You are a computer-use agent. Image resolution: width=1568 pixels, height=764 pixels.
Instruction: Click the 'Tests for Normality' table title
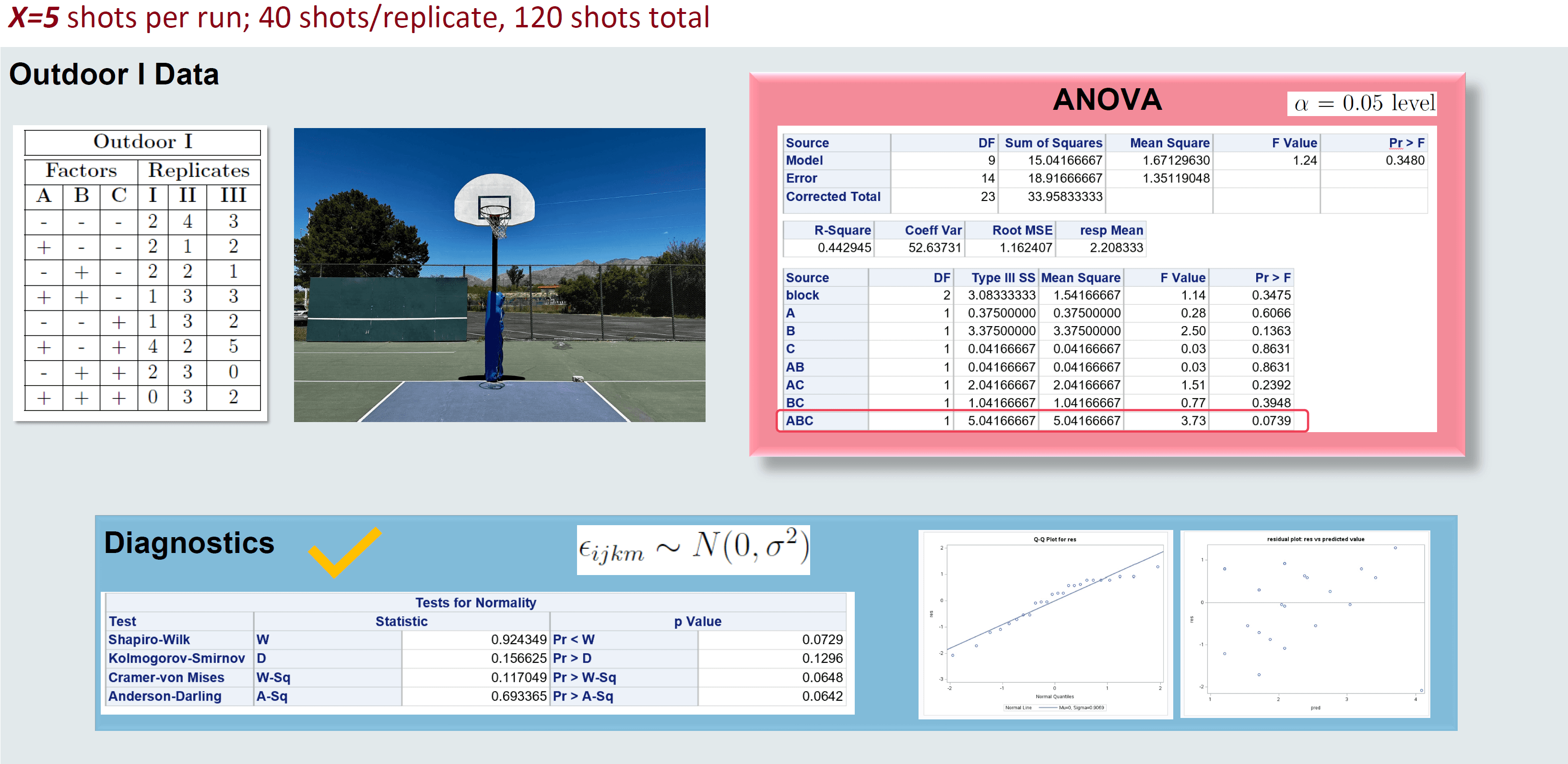pos(475,603)
